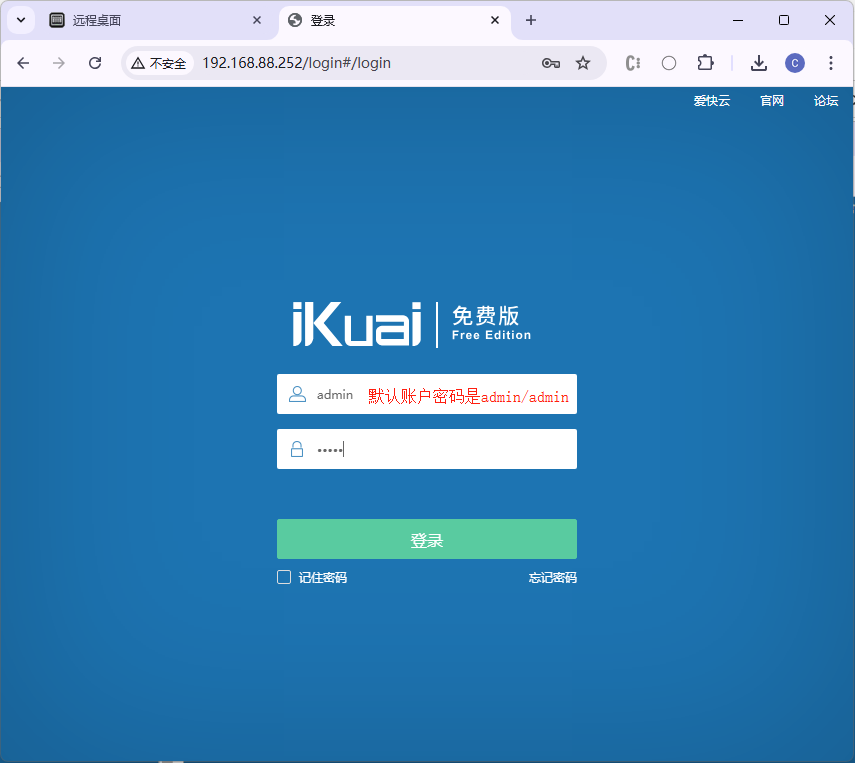This screenshot has width=855, height=763.
Task: Enable the 记住密码 checkbox
Action: [284, 577]
